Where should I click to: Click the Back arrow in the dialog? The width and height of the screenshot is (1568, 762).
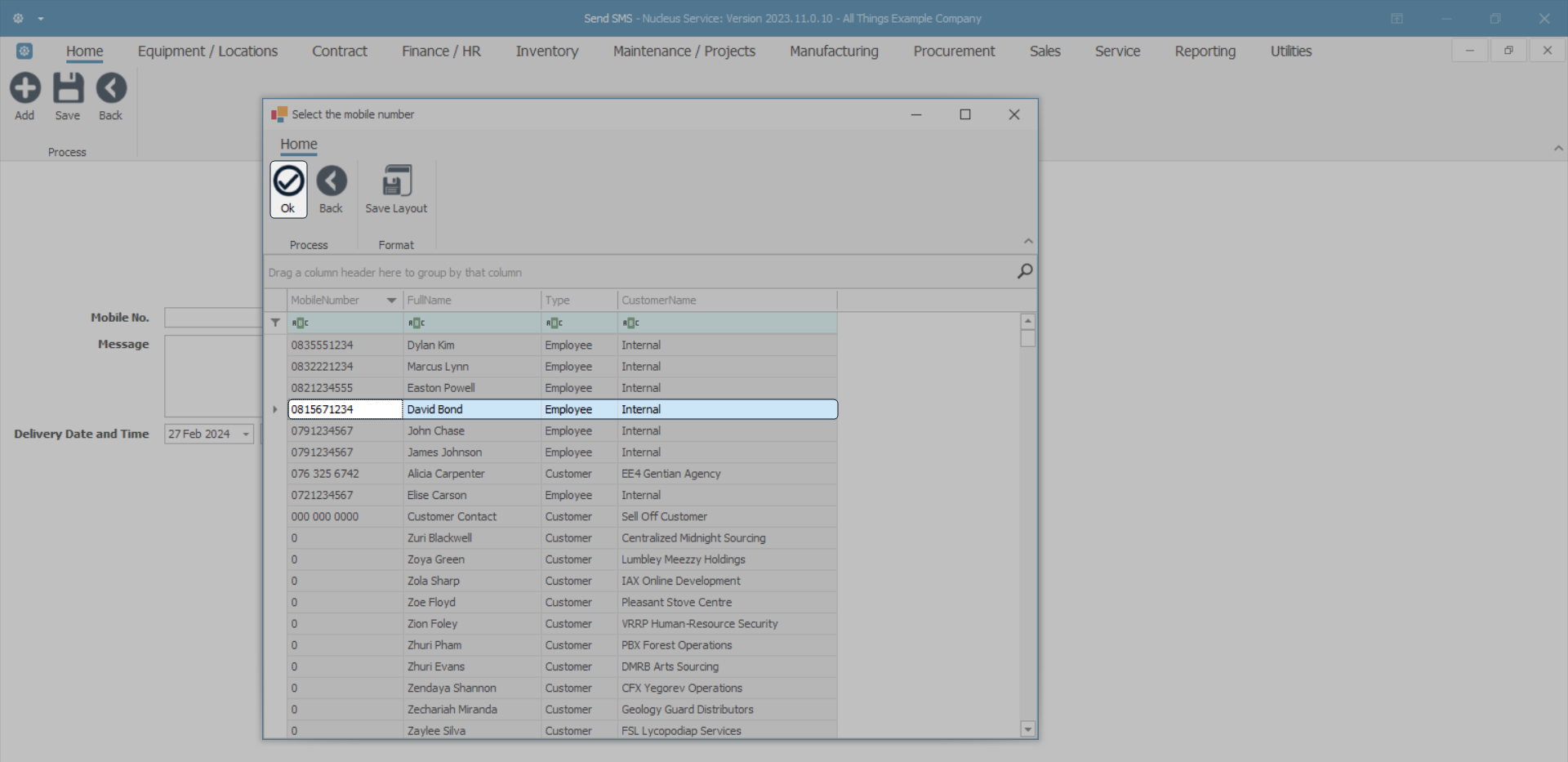click(x=332, y=181)
